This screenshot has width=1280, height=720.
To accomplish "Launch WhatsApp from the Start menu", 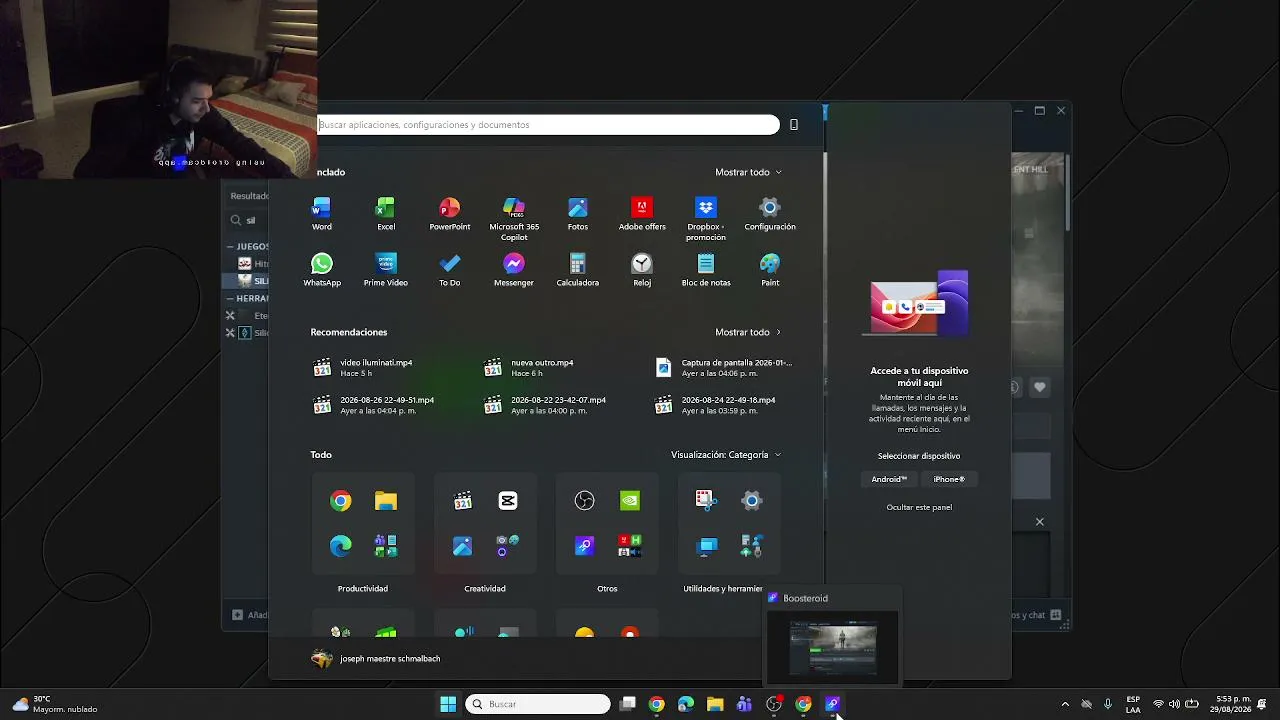I will (x=322, y=270).
